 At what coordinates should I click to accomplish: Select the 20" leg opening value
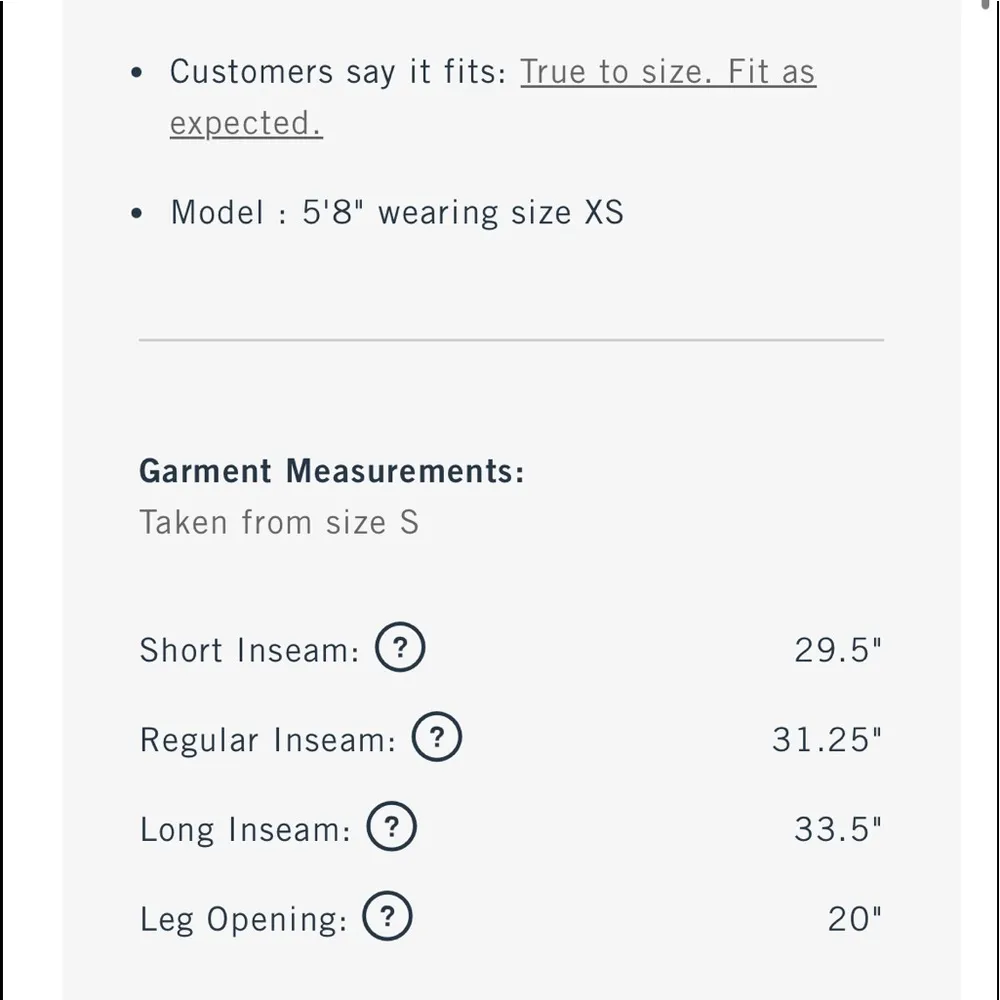coord(854,919)
